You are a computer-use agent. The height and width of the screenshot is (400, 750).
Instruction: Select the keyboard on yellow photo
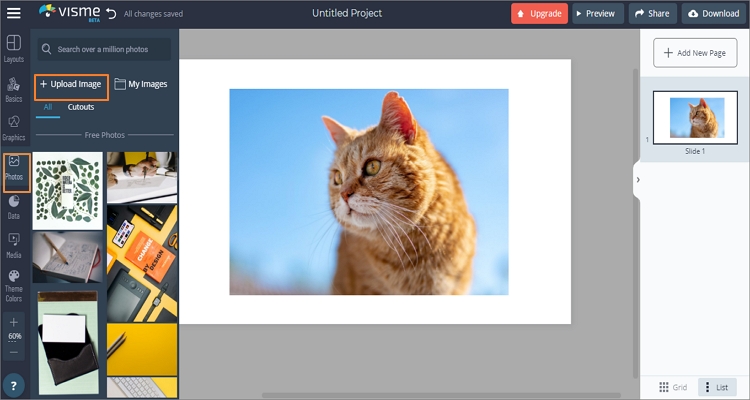pyautogui.click(x=142, y=387)
